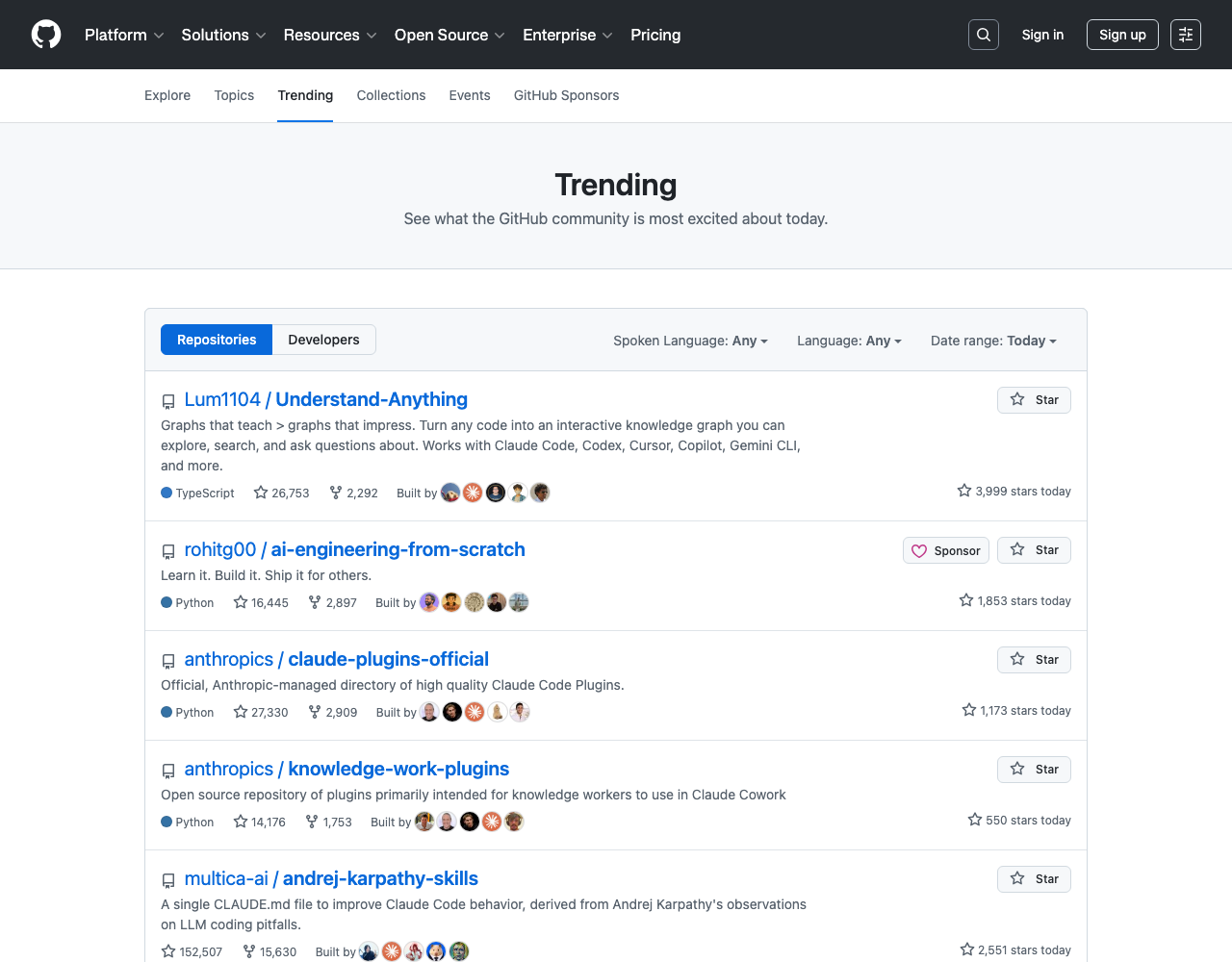
Task: Star the andrej-karpathy-skills repository
Action: pos(1034,879)
